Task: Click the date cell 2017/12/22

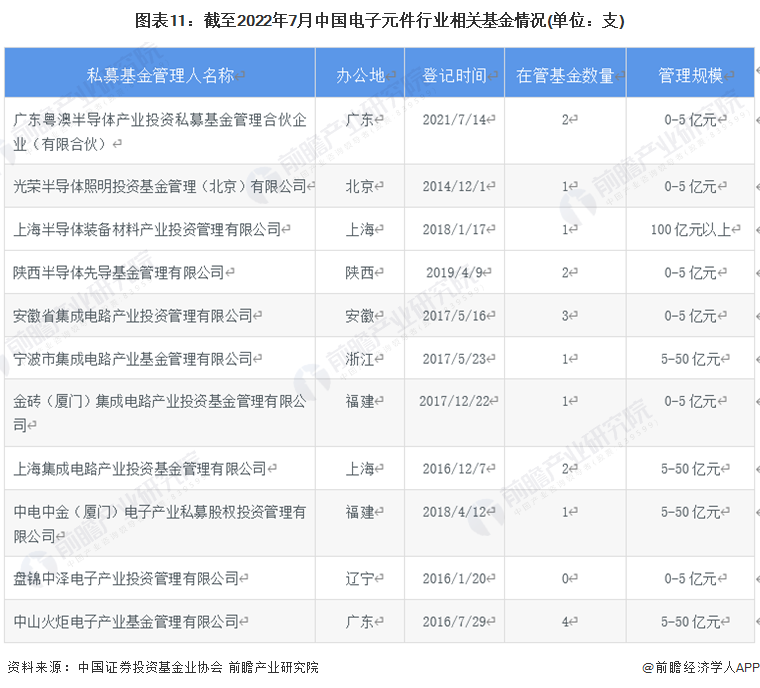Action: pos(454,413)
